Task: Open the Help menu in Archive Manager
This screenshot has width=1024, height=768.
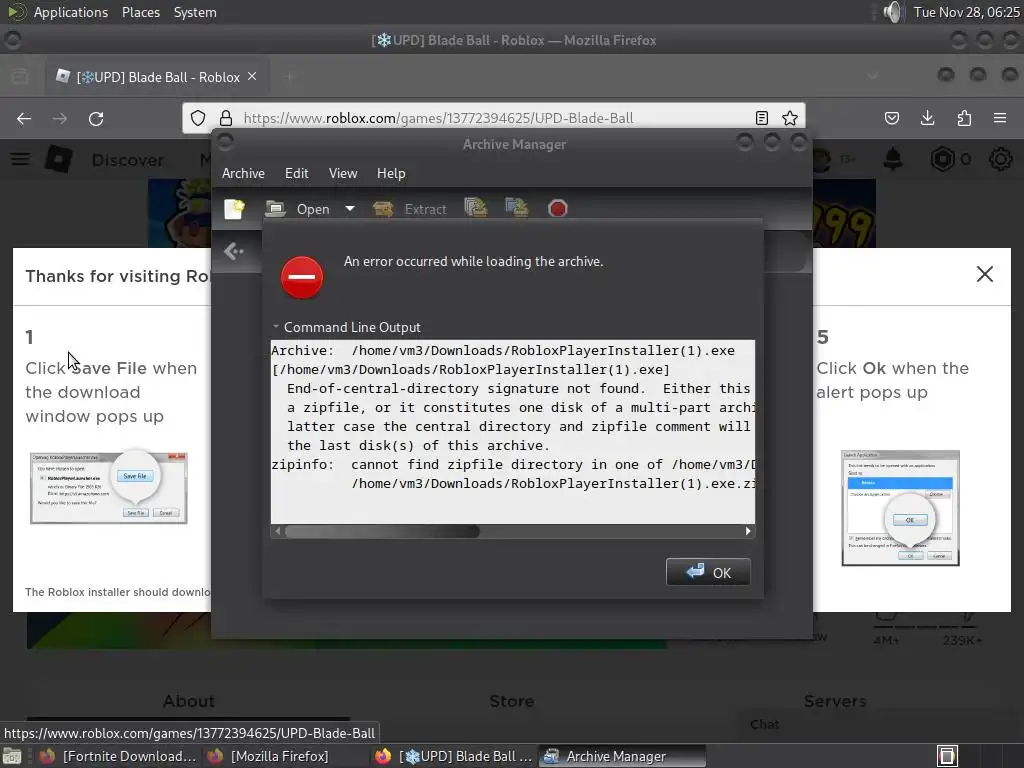Action: pyautogui.click(x=391, y=173)
